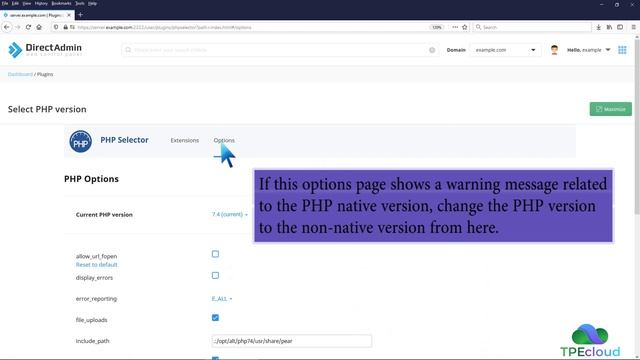Open the File menu

5,3
